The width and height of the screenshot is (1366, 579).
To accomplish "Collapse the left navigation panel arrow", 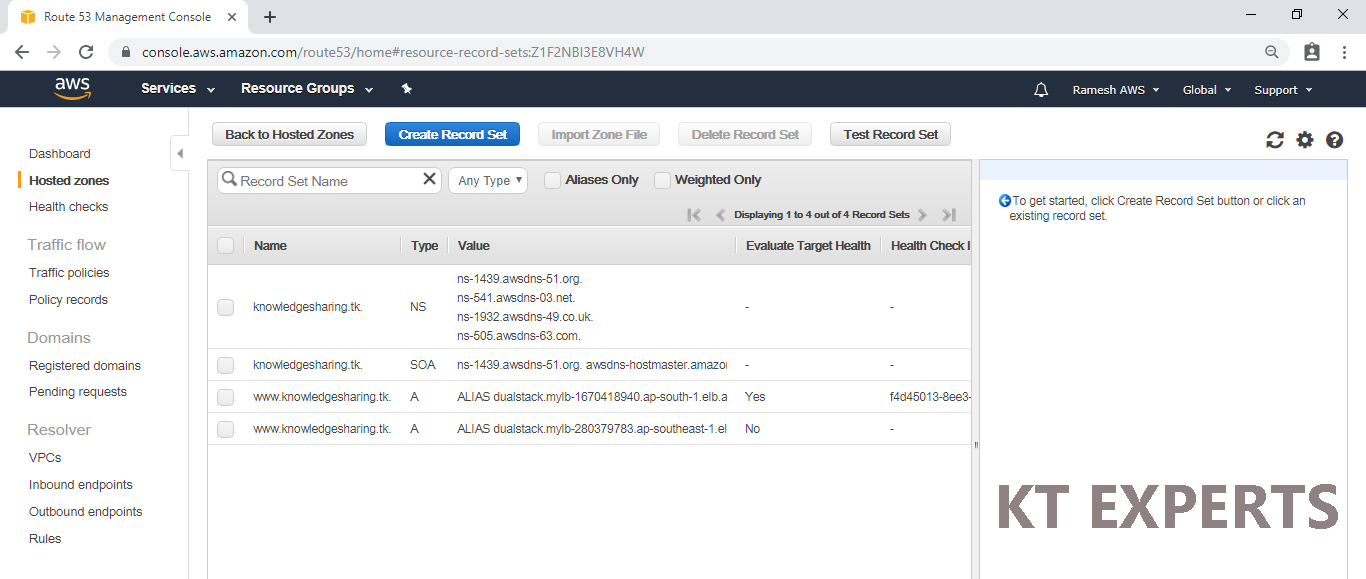I will coord(180,153).
